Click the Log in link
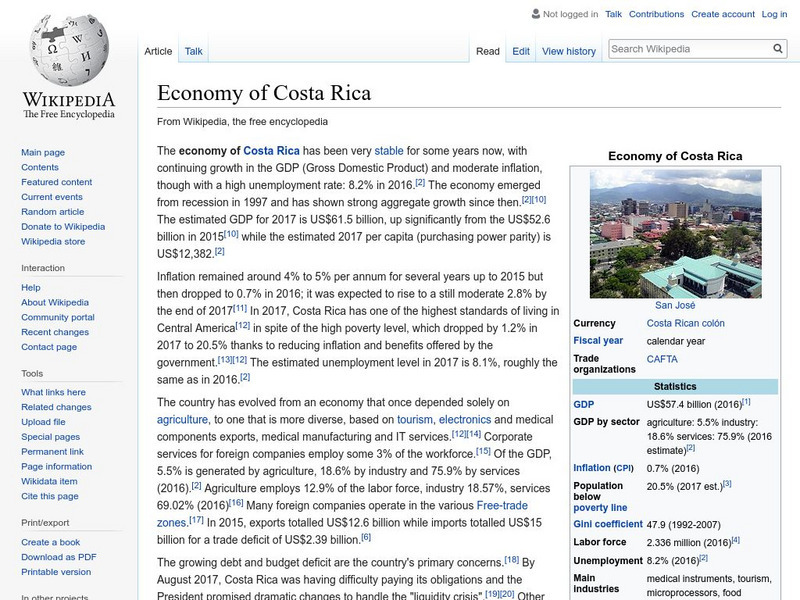800x600 pixels. coord(774,14)
